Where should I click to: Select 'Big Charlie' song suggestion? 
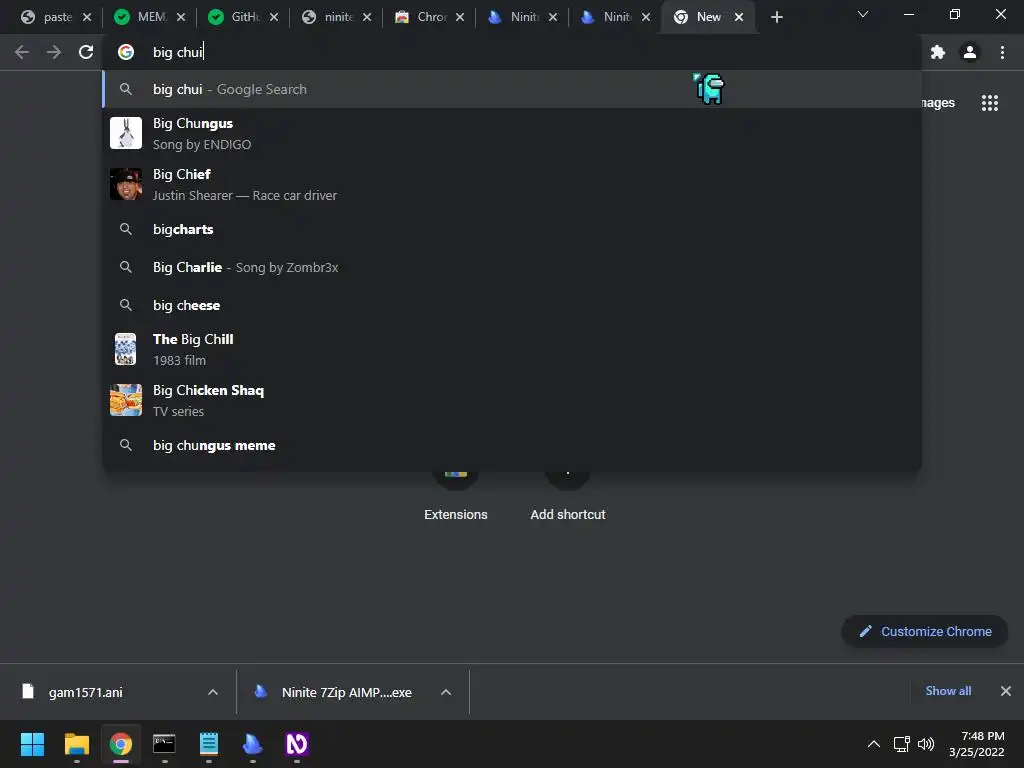(x=512, y=267)
